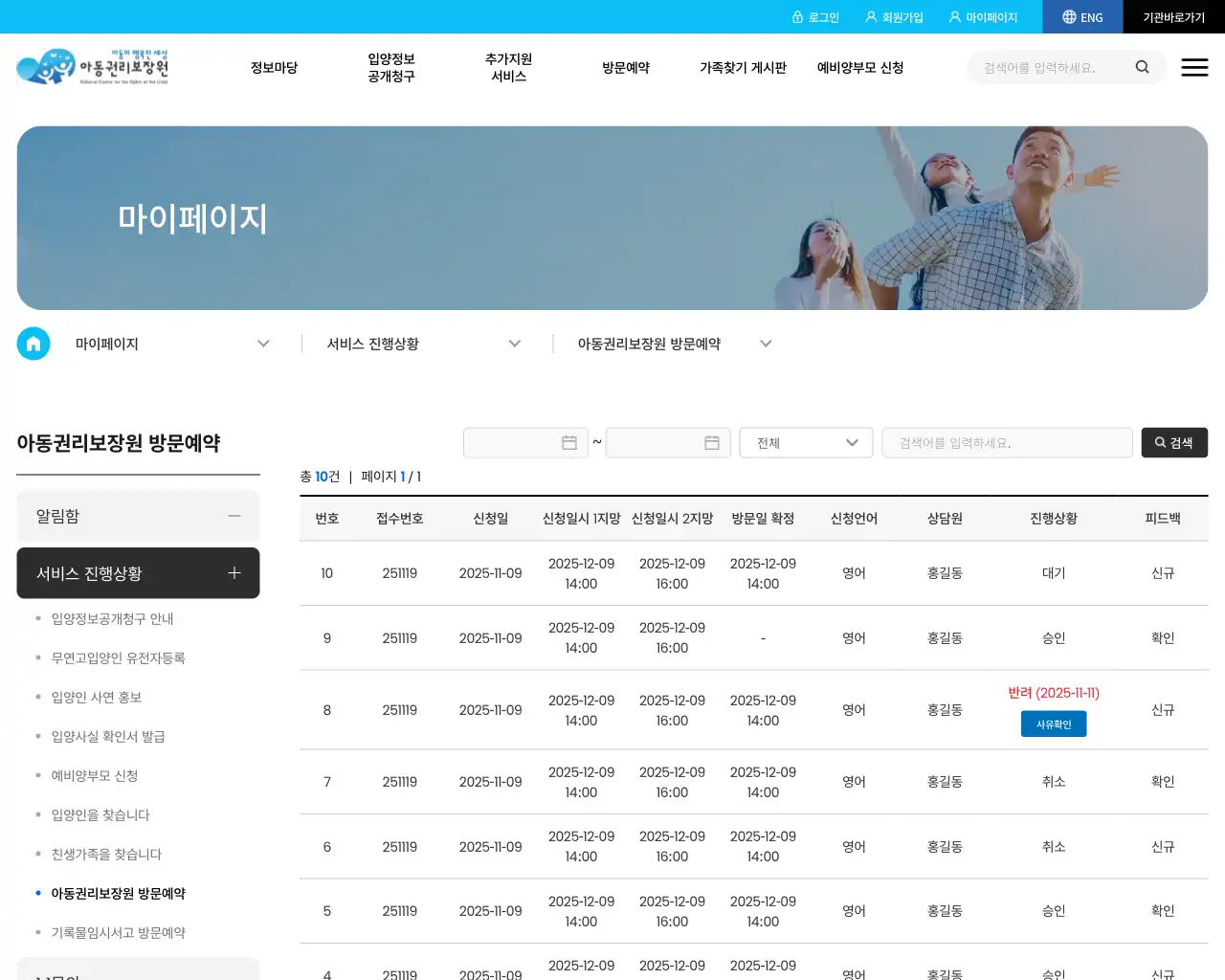Click the globe icon to switch to ENG
The width and height of the screenshot is (1225, 980).
point(1069,16)
